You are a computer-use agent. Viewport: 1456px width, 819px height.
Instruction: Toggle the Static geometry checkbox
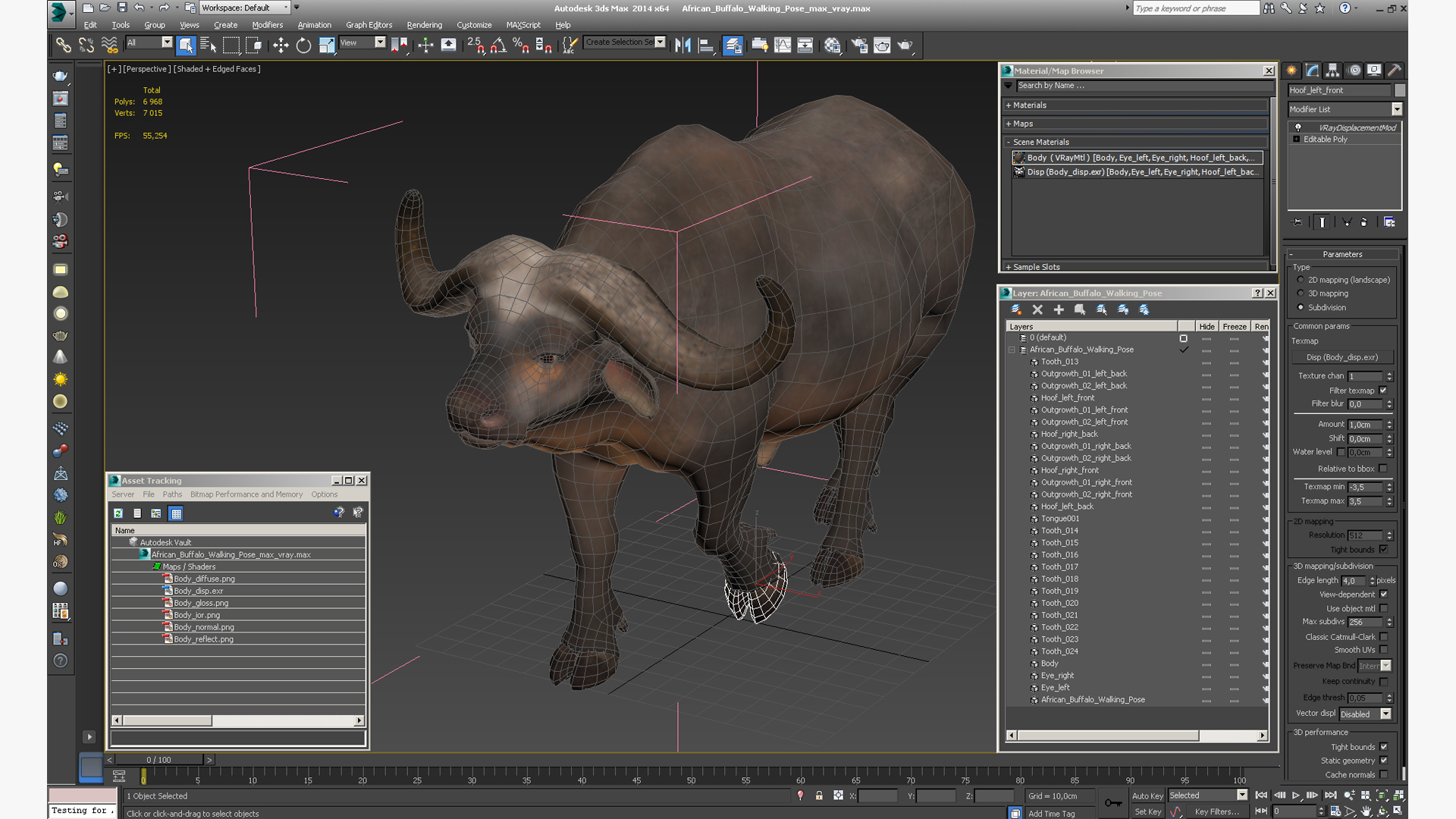[x=1383, y=761]
